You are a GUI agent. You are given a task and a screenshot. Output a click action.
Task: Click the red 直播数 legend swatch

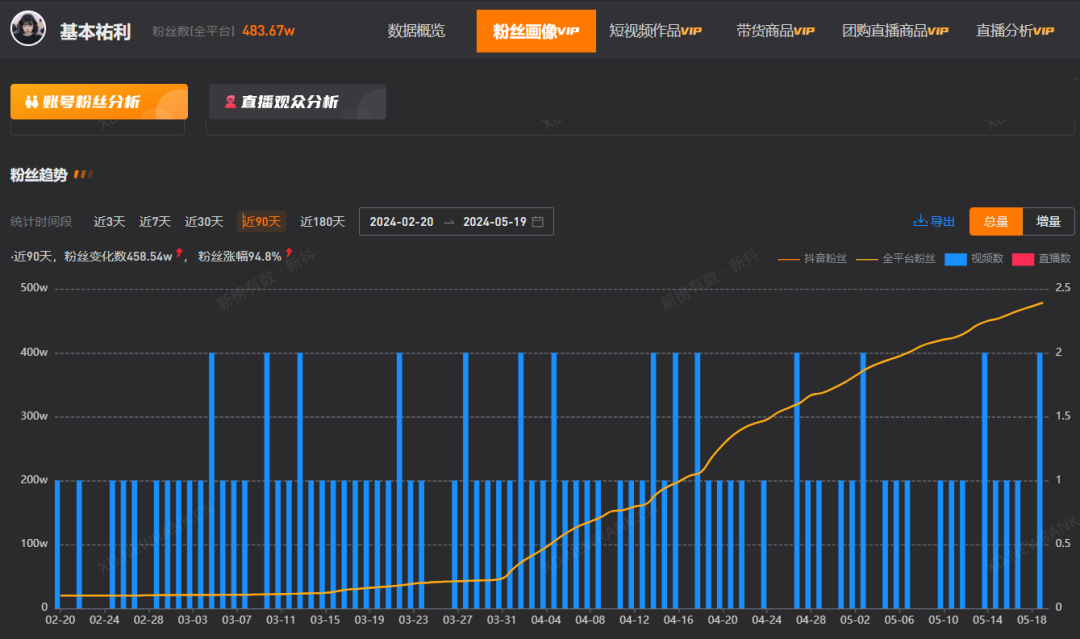pos(1023,259)
